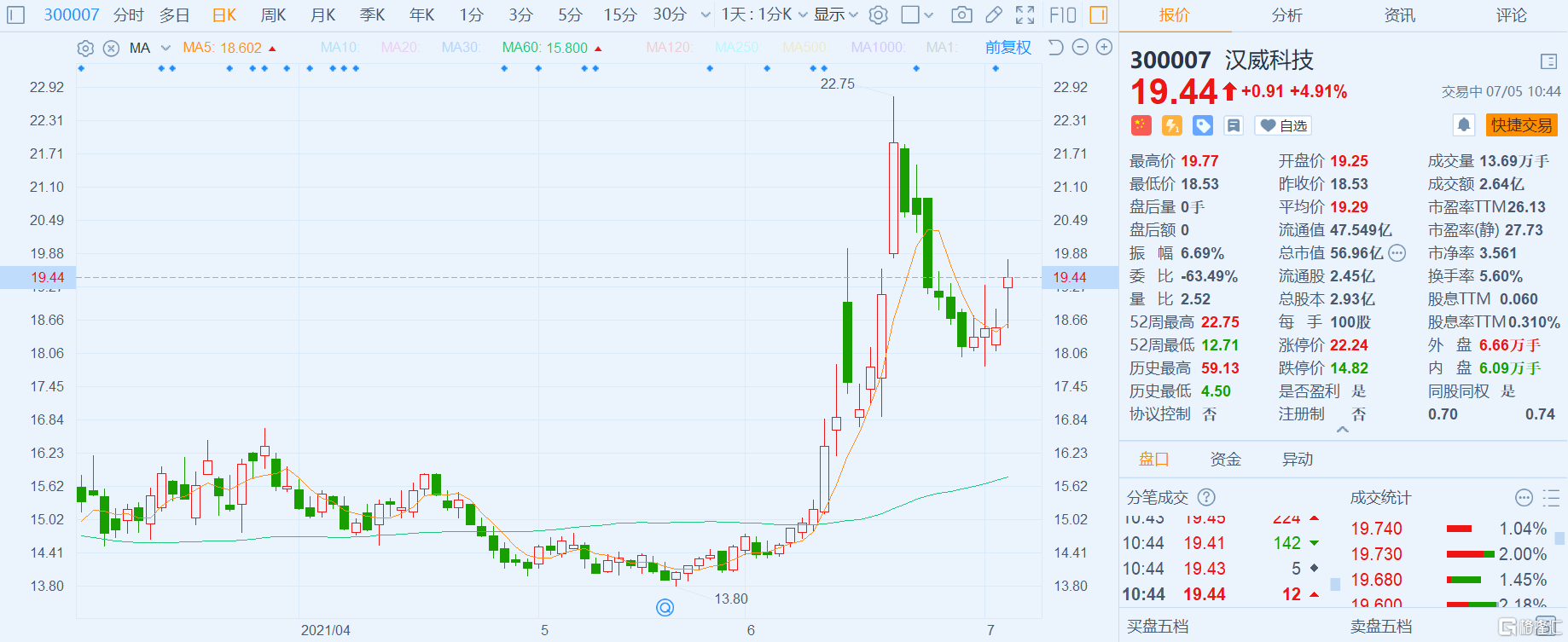
Task: Open the 资讯 news tab
Action: [1399, 15]
